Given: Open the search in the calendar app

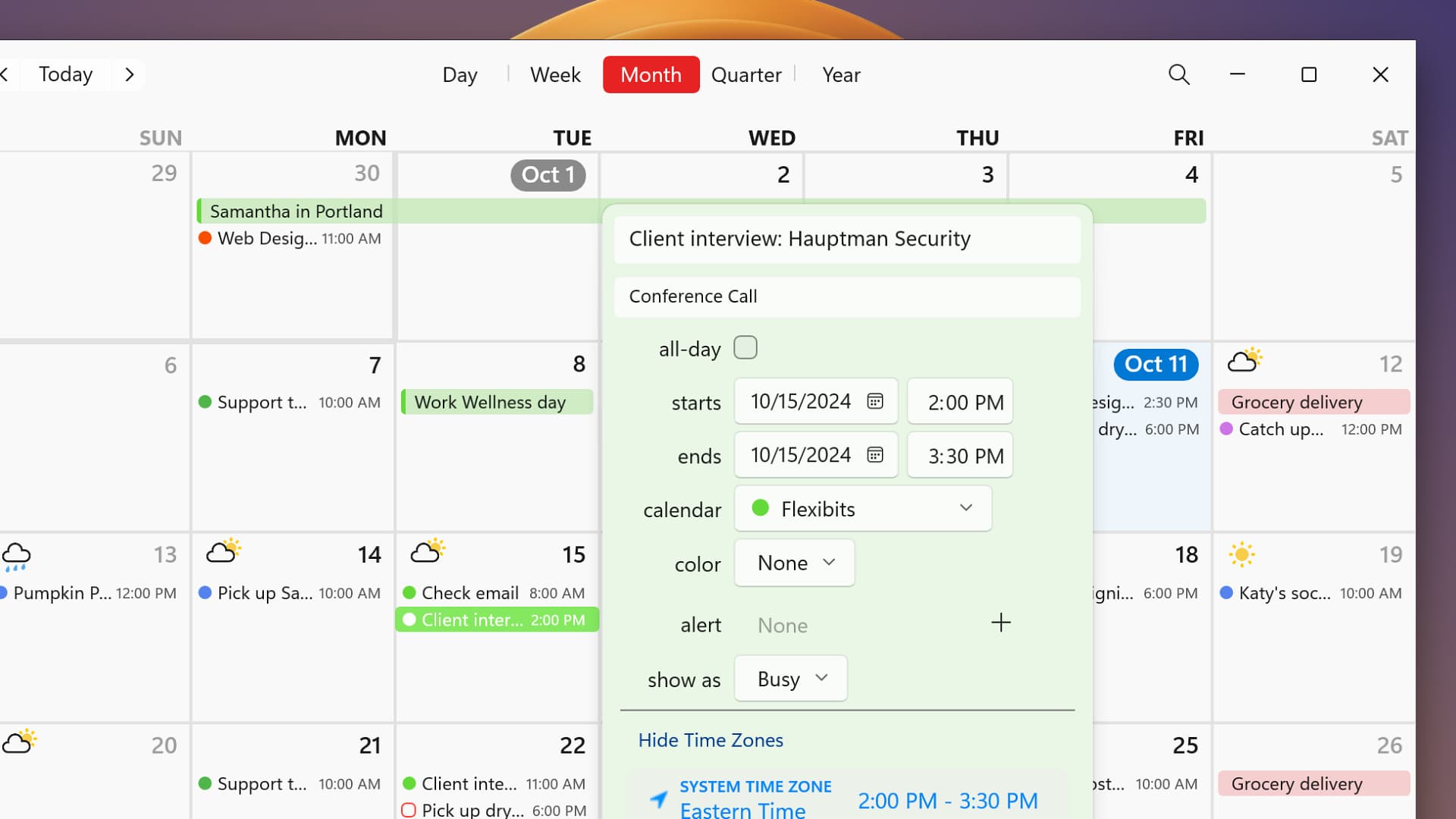Looking at the screenshot, I should pos(1178,74).
